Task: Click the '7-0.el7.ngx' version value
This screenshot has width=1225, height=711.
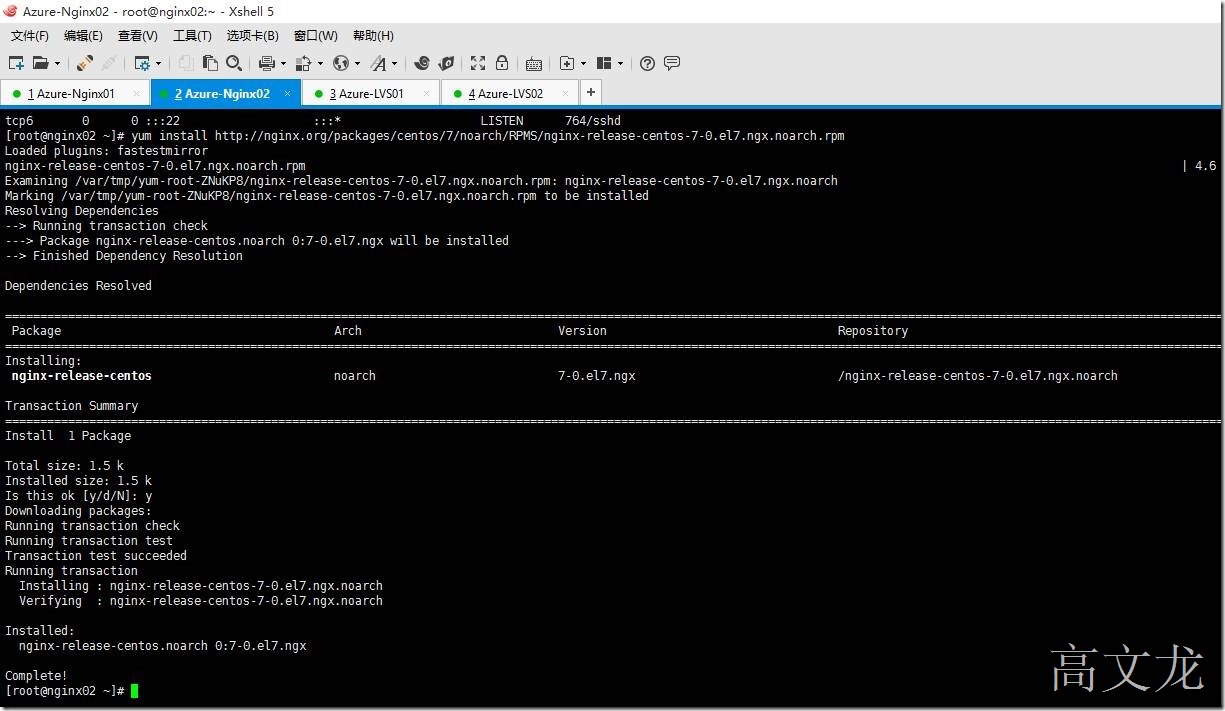Action: coord(597,376)
